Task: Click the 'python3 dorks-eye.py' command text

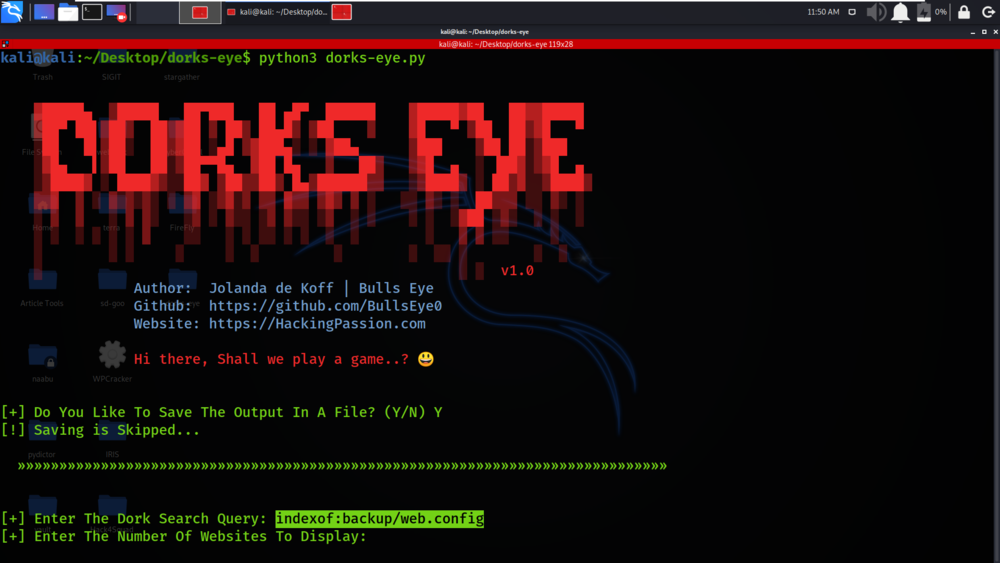Action: coord(342,58)
